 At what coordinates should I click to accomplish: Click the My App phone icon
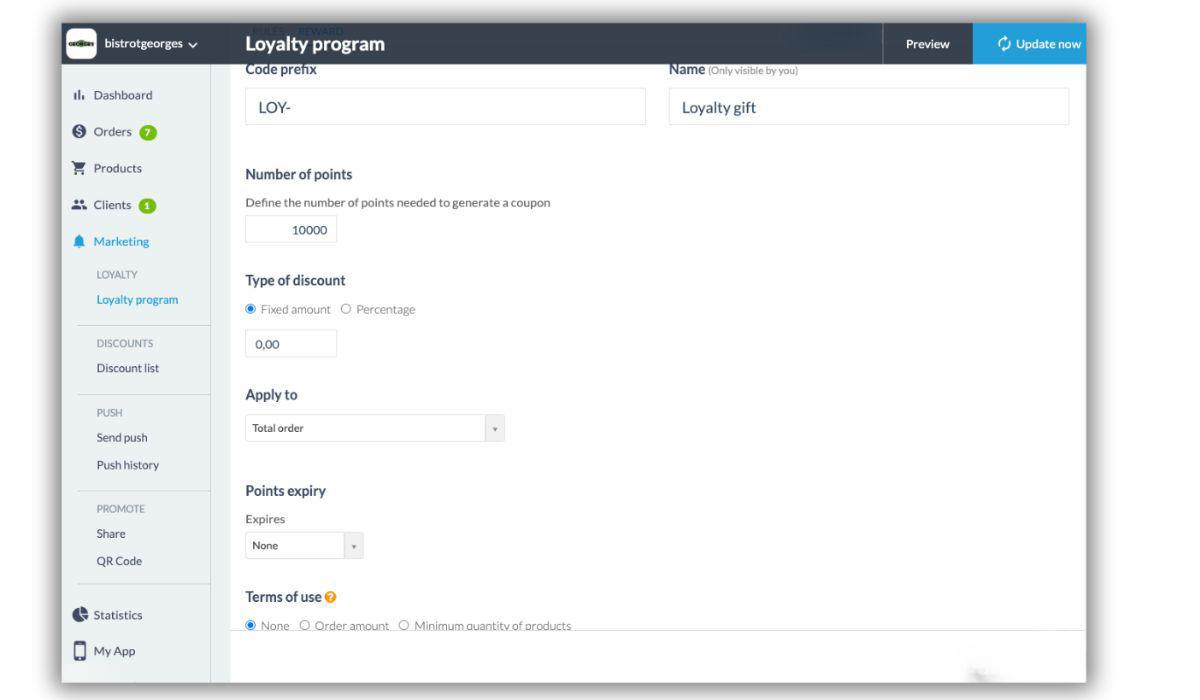pyautogui.click(x=80, y=651)
